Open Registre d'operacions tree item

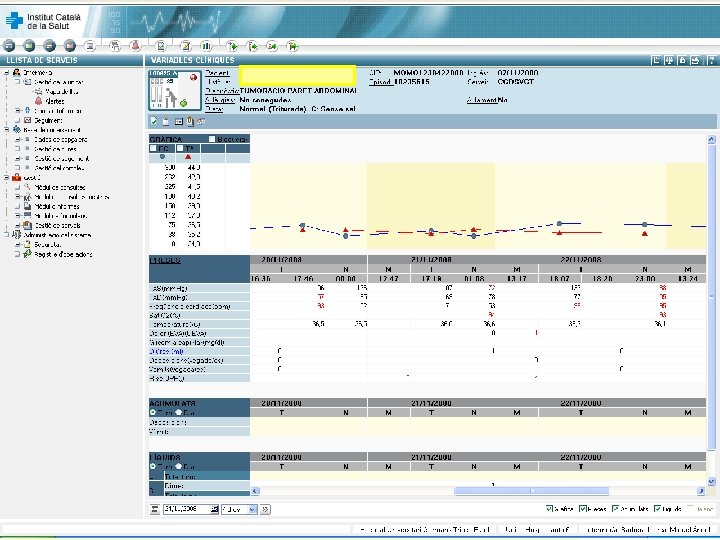point(63,254)
